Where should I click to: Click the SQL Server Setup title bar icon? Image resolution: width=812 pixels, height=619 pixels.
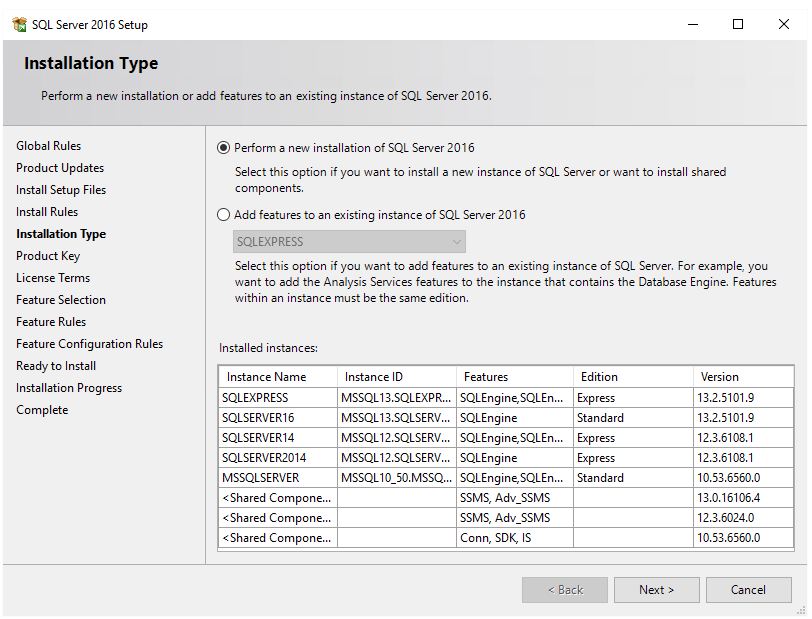(x=19, y=24)
